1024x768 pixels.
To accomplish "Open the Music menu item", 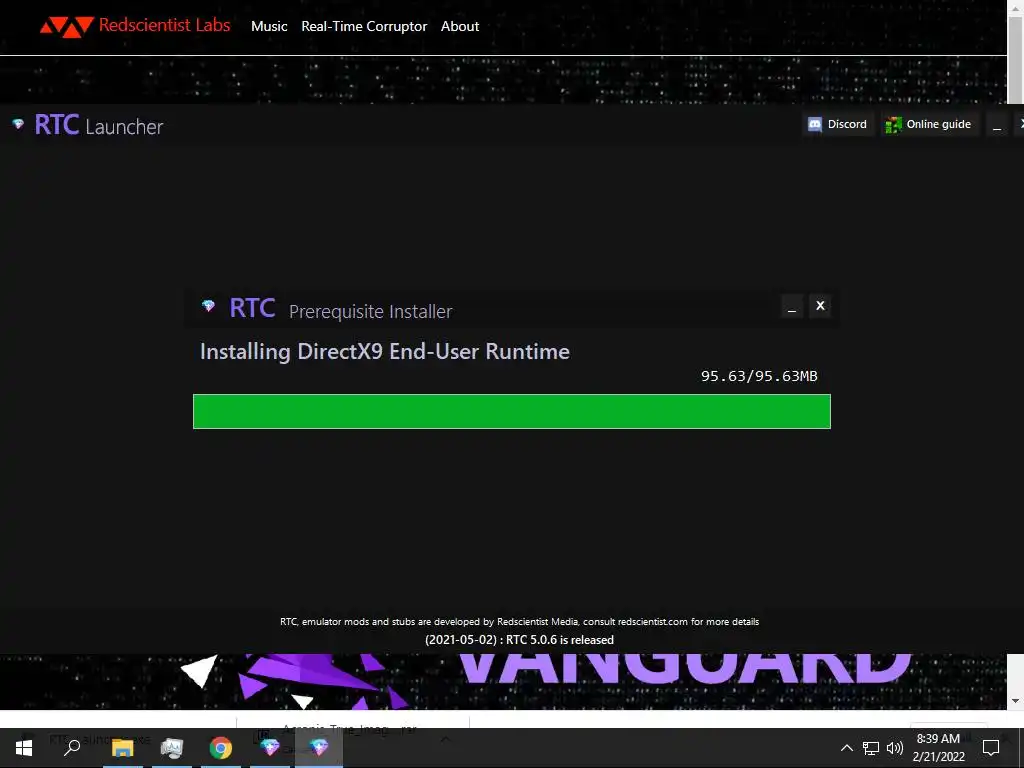I will tap(269, 26).
